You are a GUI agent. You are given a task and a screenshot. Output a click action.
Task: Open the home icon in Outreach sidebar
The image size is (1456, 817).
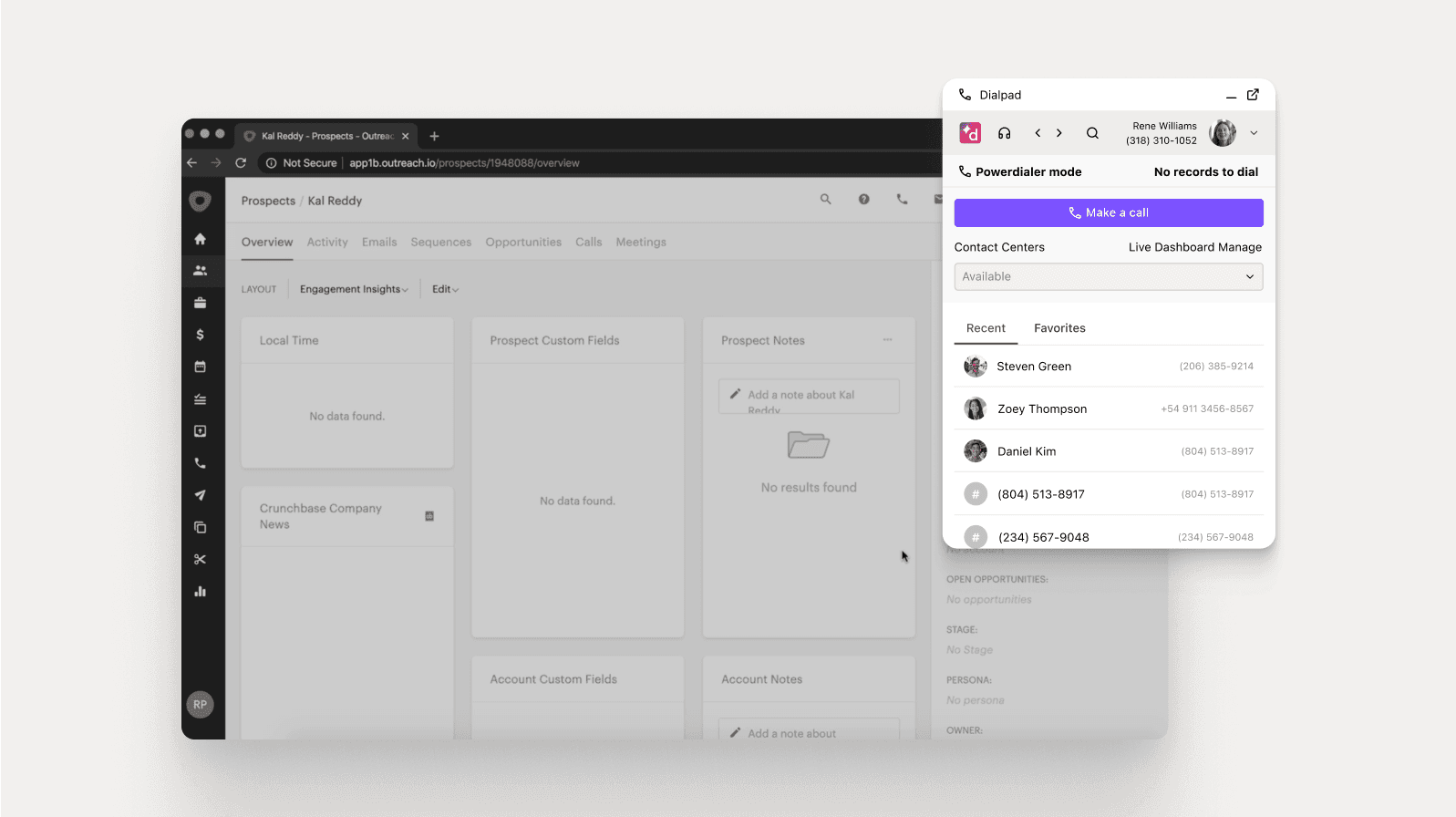pyautogui.click(x=200, y=239)
